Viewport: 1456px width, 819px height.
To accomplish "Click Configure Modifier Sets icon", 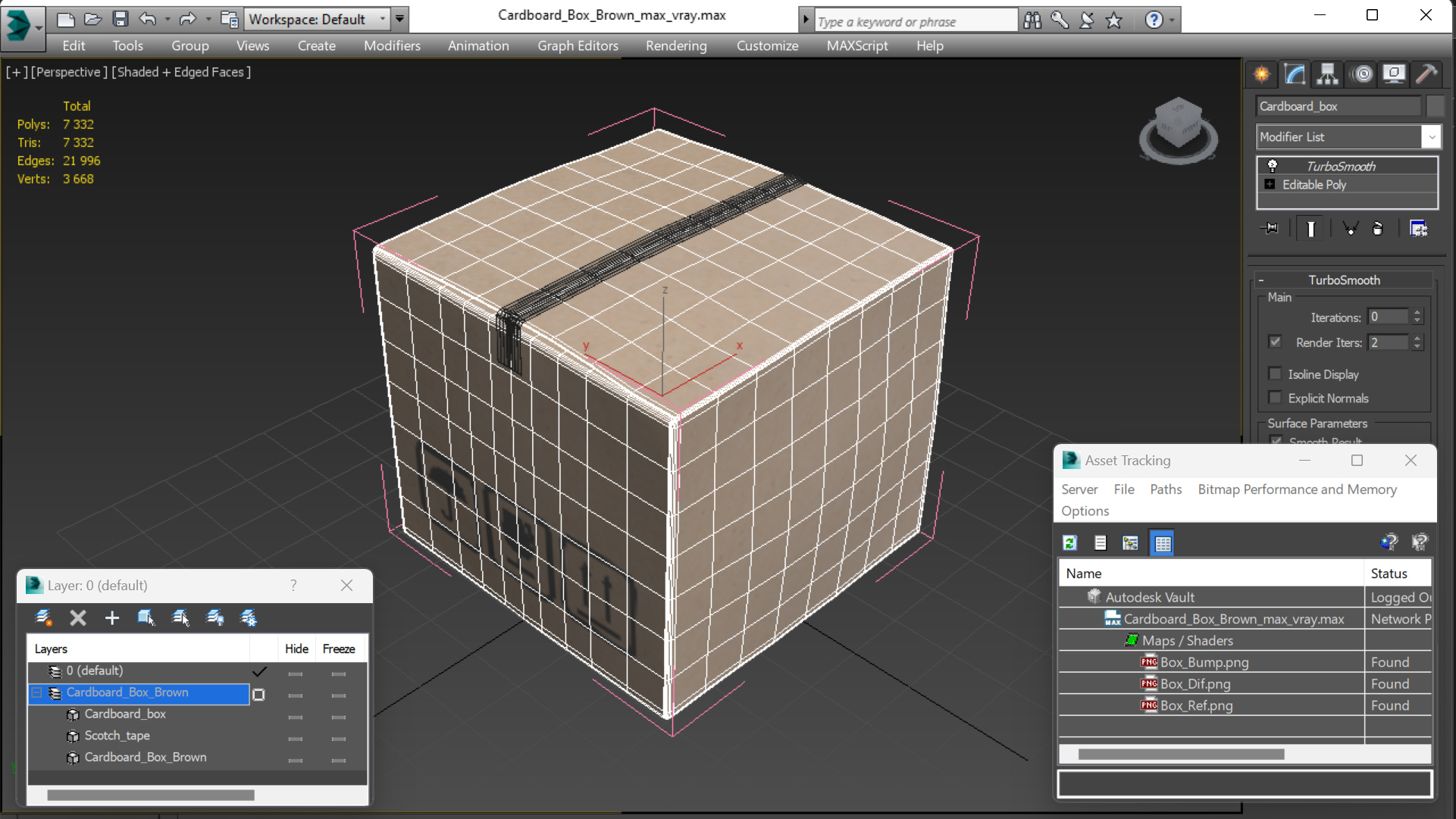I will (1418, 229).
